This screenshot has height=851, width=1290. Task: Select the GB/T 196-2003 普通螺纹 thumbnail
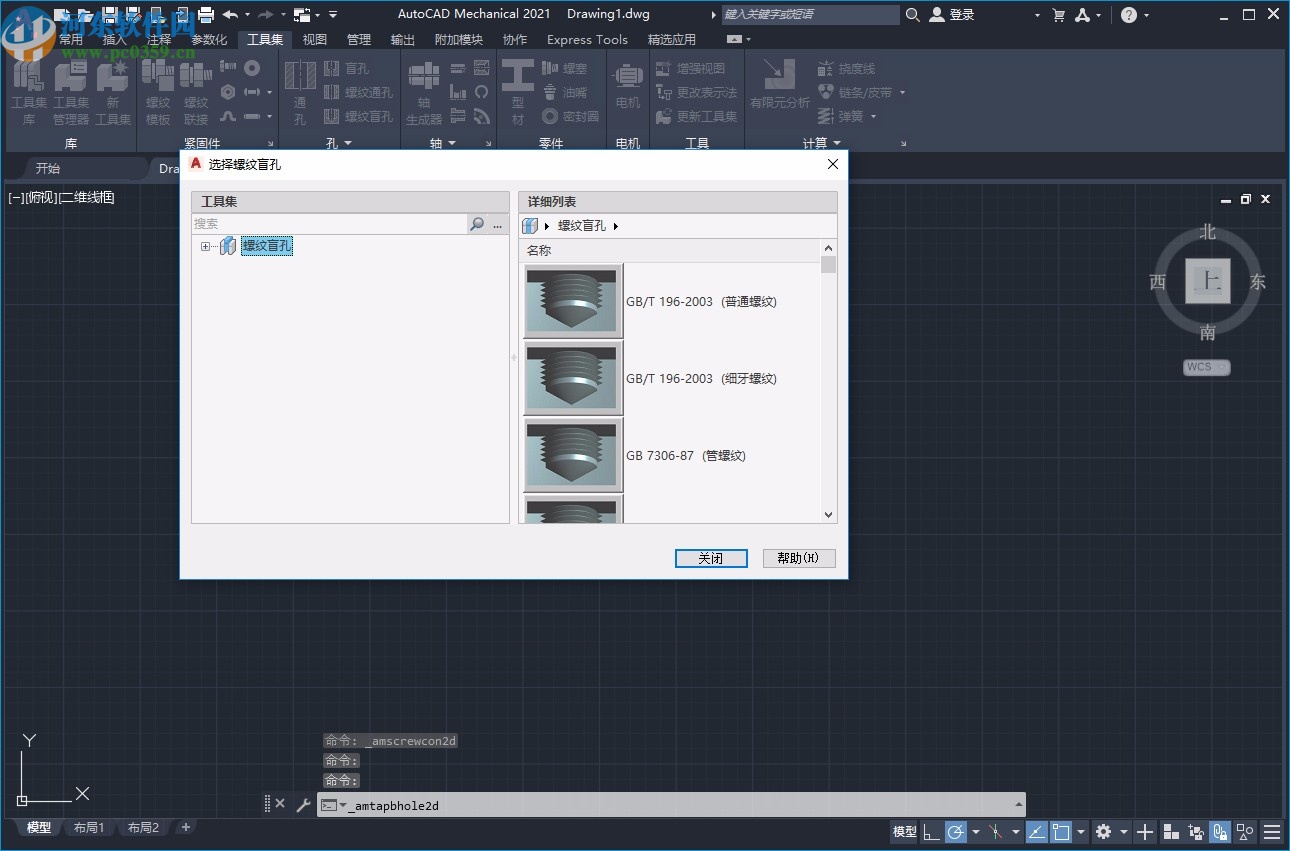(x=572, y=300)
